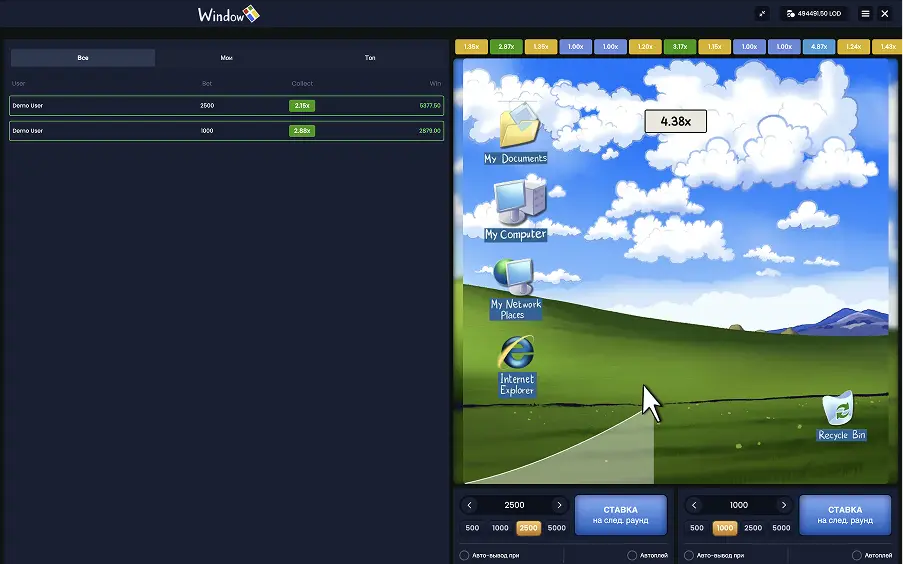Enable Autoplay option in right bet panel

857,555
